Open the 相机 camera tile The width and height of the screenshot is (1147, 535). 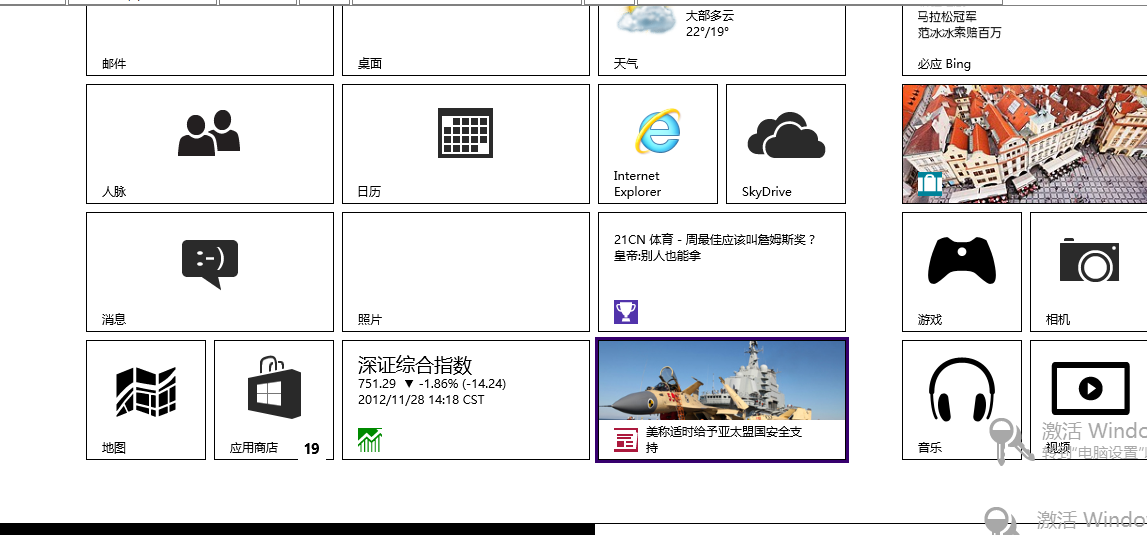click(x=1088, y=272)
